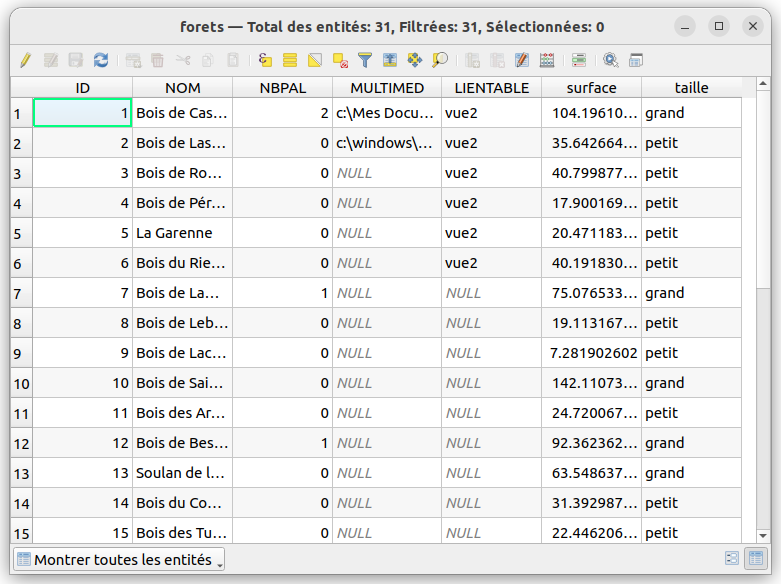Click the Bois de Leb… name cell

[183, 323]
